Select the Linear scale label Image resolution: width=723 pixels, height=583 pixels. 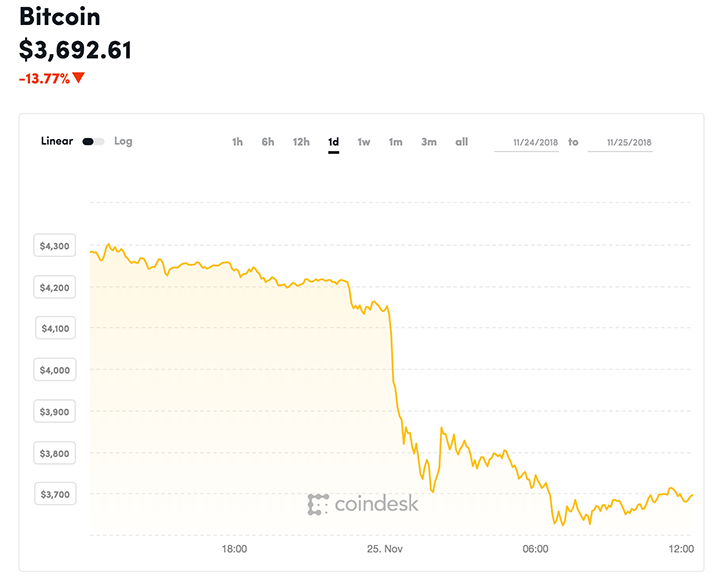(57, 141)
